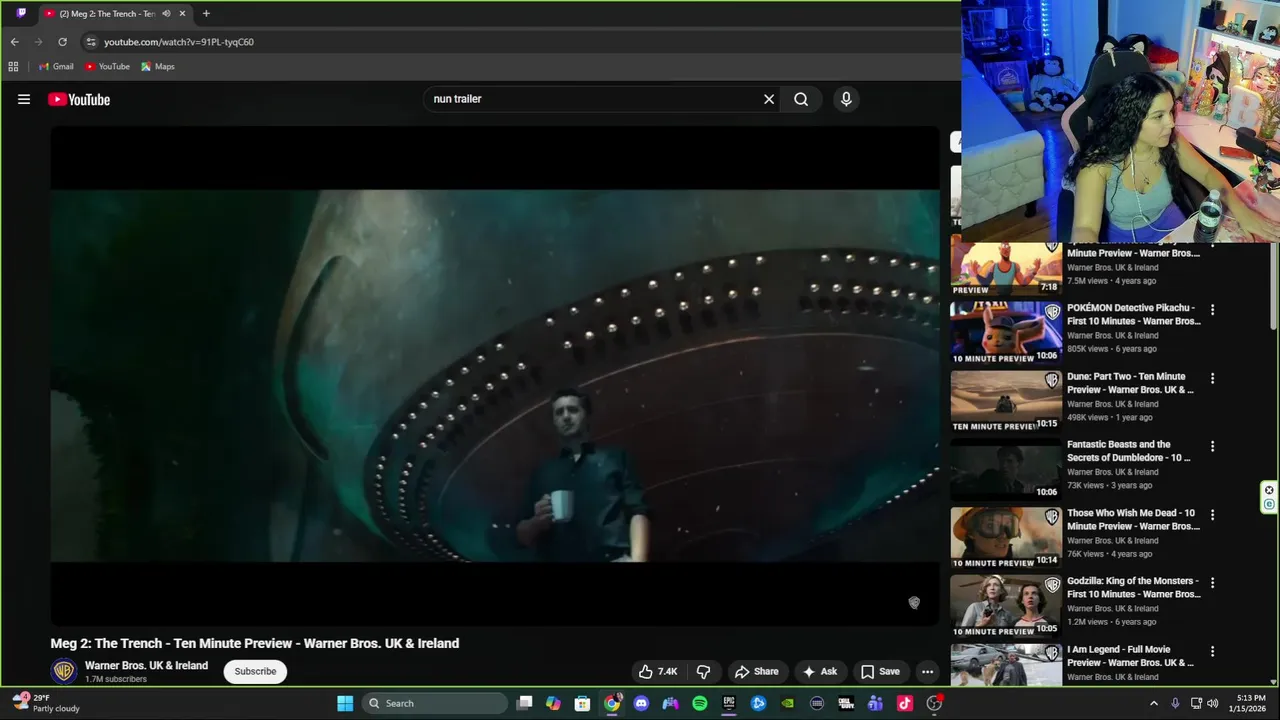Click the YouTube search magnifier button

(x=801, y=99)
